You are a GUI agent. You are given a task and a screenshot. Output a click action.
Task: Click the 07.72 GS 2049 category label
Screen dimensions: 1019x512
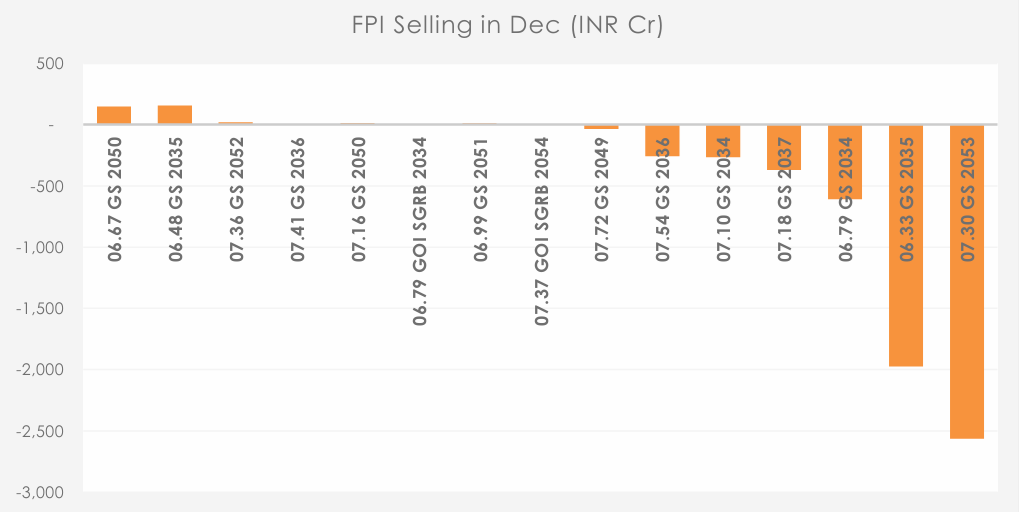[x=603, y=200]
